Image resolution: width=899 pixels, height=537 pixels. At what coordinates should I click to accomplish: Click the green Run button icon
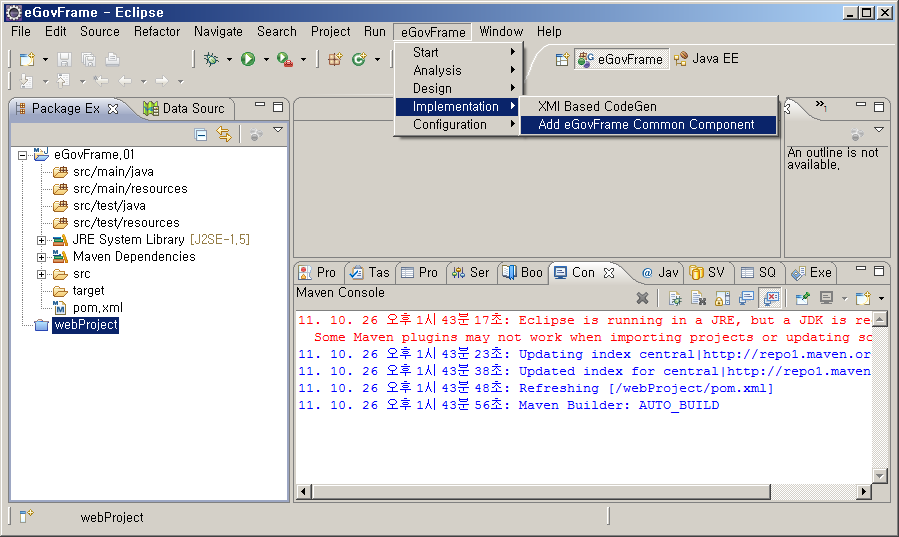coord(247,60)
